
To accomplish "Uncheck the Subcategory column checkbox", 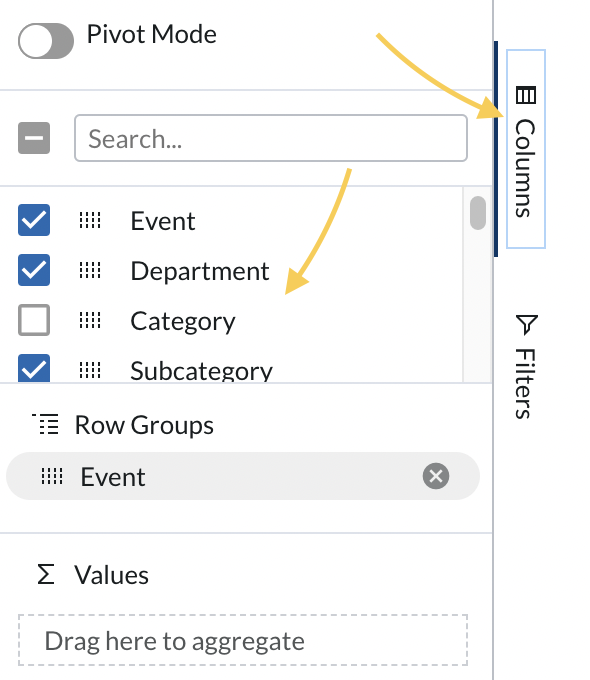I will tap(34, 368).
